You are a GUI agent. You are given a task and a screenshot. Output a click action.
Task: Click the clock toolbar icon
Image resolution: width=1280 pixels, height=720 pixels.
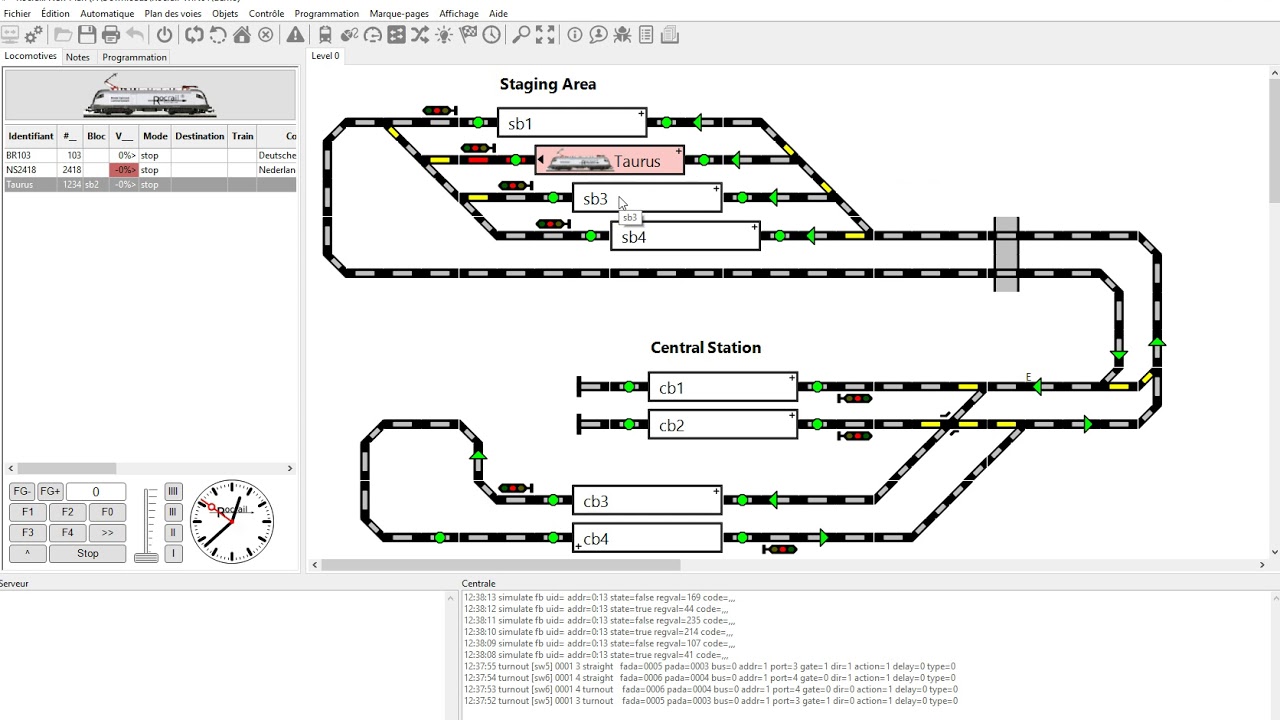492,35
